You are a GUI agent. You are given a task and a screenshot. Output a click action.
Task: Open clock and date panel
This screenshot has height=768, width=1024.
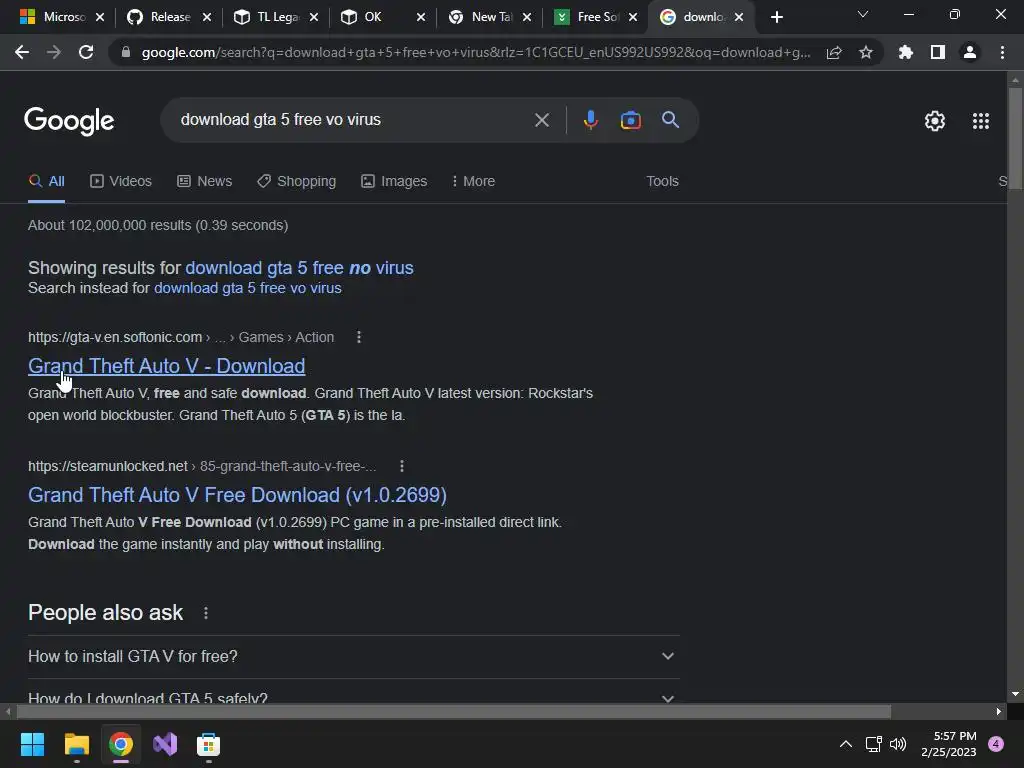pyautogui.click(x=949, y=744)
